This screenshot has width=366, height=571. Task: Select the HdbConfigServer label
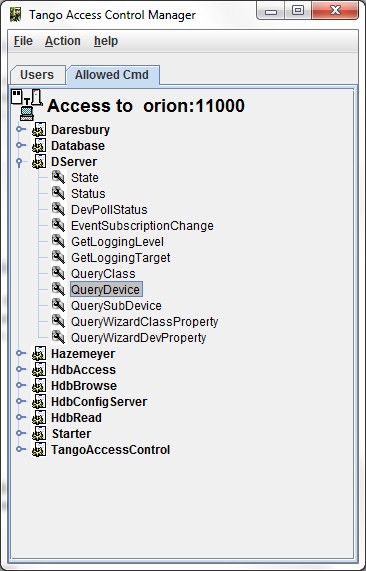pyautogui.click(x=99, y=402)
